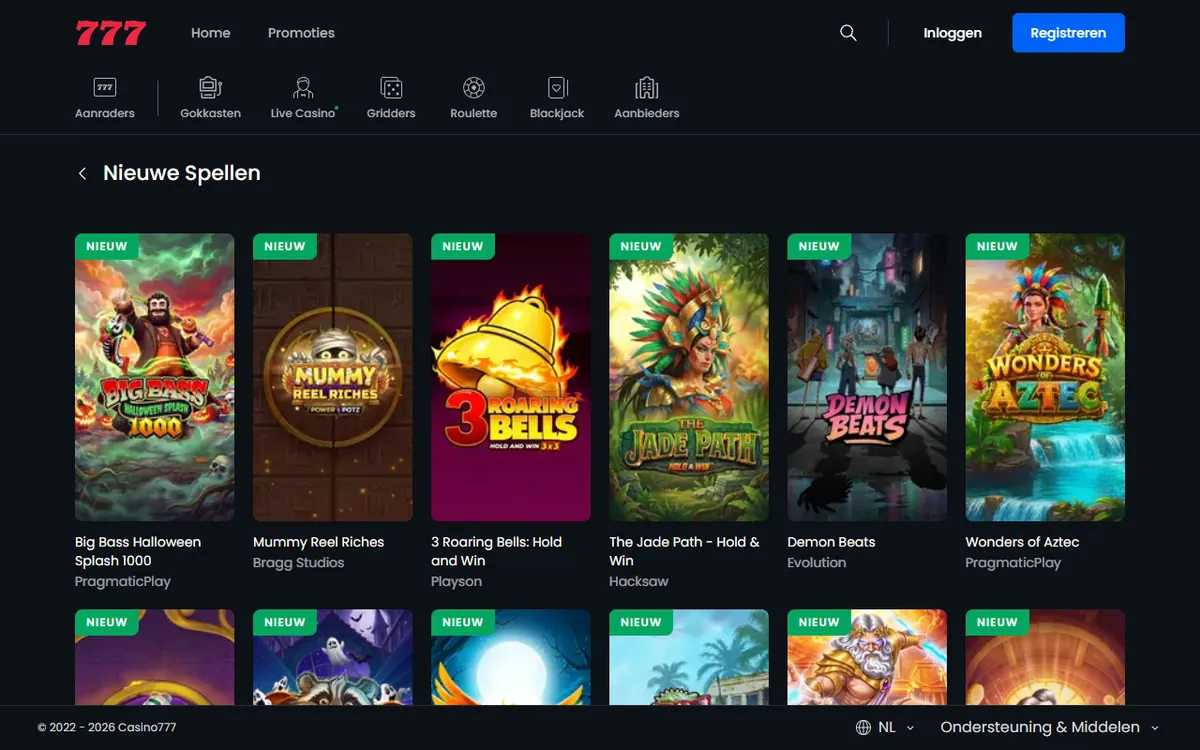Screen dimensions: 1200x750
Task: Open the Live Casino dealer icon
Action: [x=303, y=88]
